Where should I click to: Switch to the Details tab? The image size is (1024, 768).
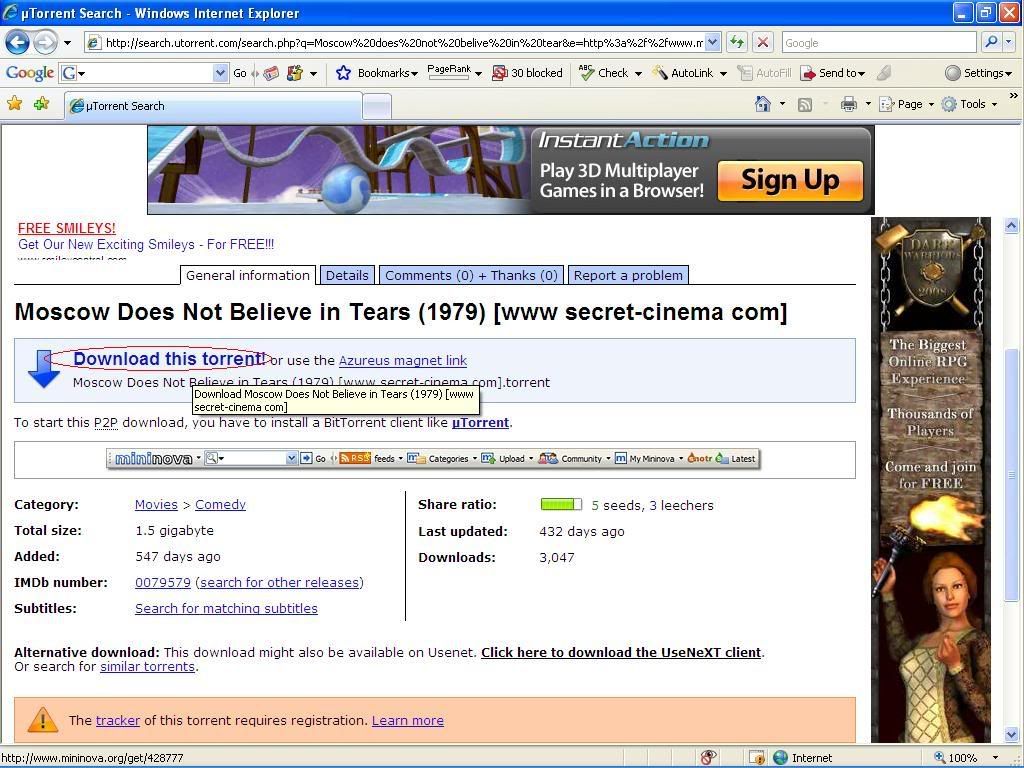coord(347,275)
